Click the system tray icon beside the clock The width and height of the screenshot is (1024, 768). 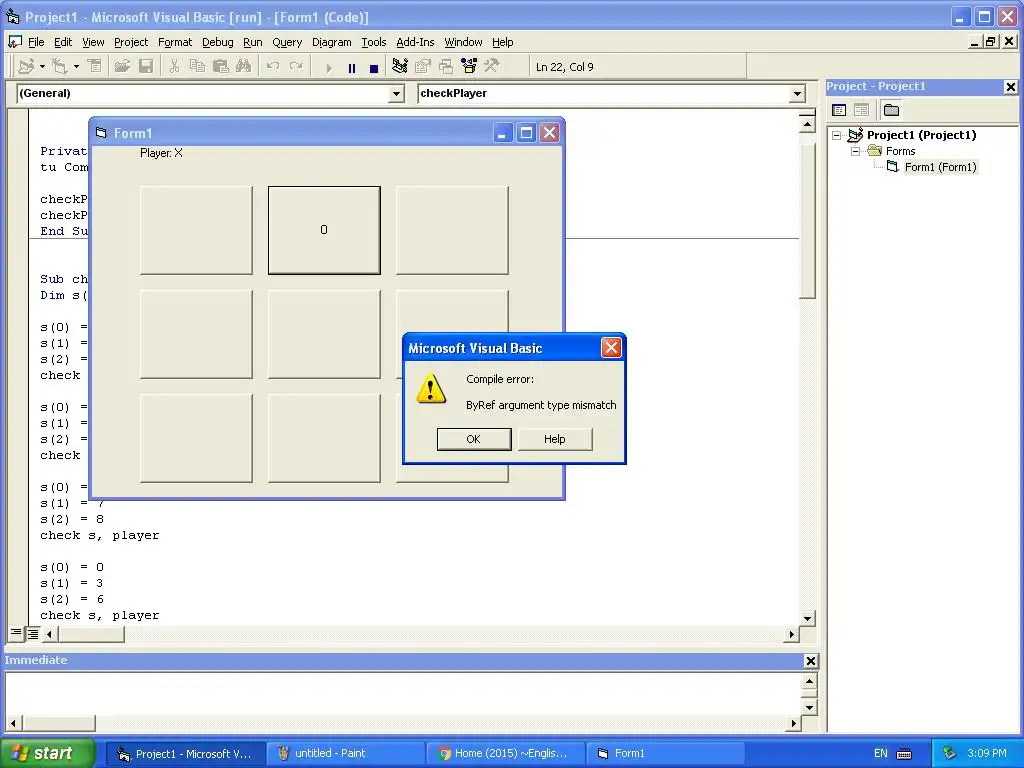pyautogui.click(x=949, y=753)
